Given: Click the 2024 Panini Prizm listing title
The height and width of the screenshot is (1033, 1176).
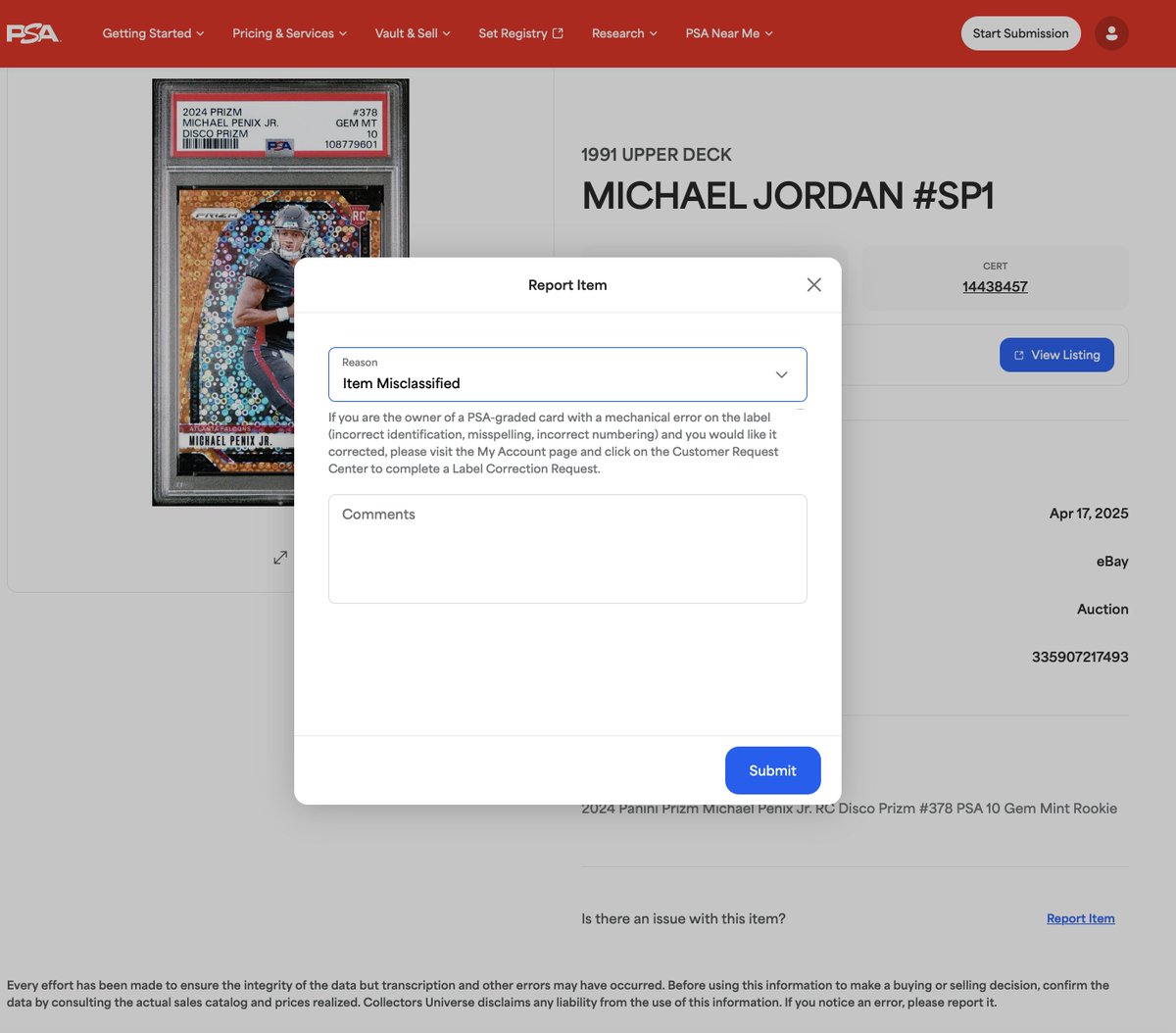Looking at the screenshot, I should point(850,809).
